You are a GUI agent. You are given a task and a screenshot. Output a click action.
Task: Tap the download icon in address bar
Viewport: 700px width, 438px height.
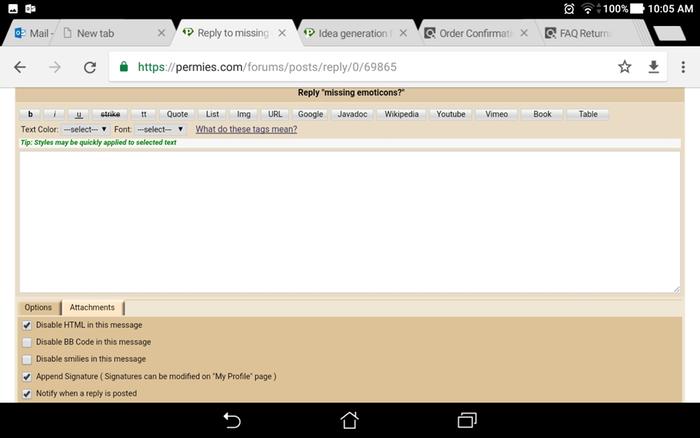point(654,67)
